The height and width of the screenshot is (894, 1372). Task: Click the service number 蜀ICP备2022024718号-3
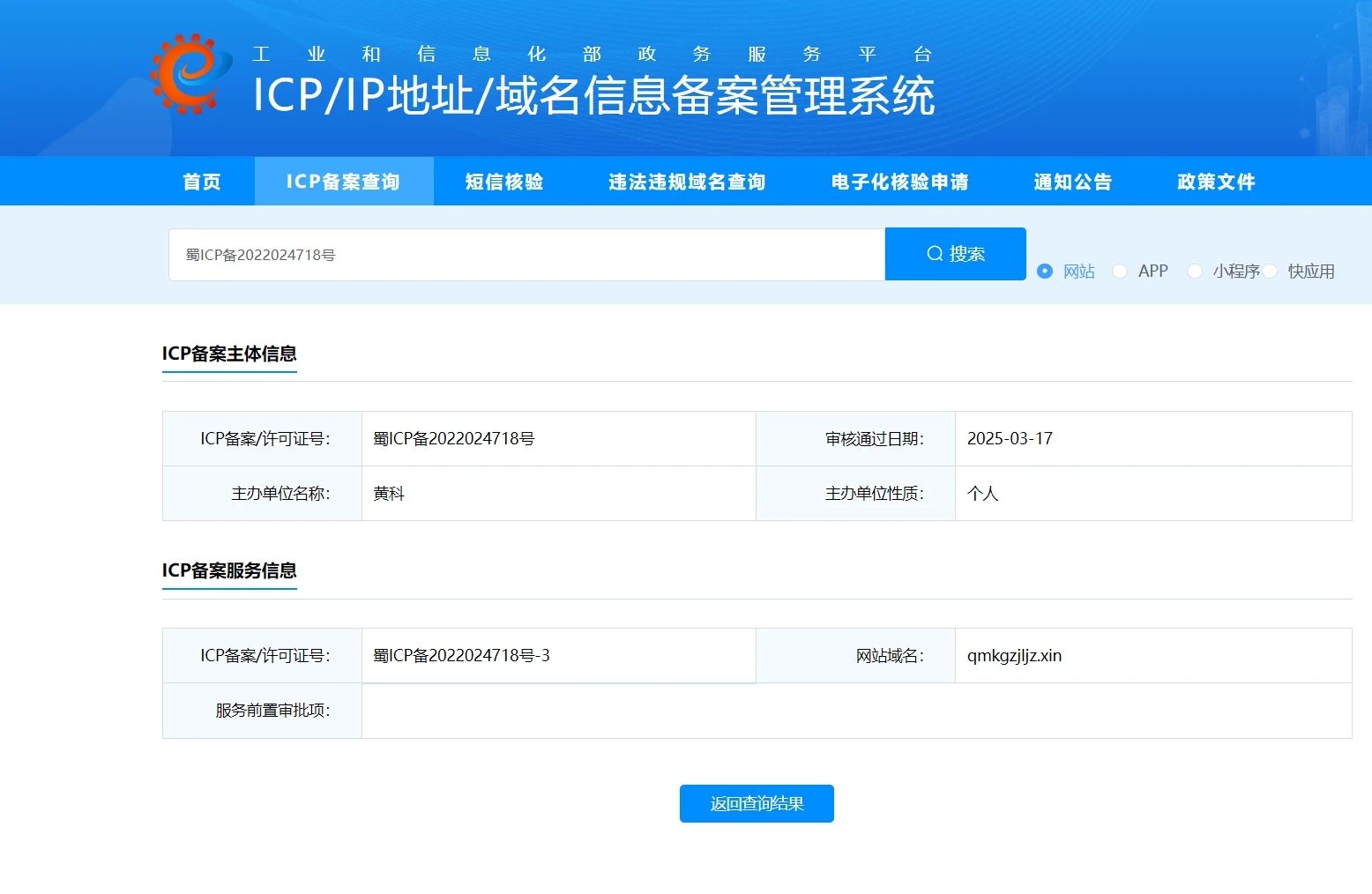pos(461,655)
